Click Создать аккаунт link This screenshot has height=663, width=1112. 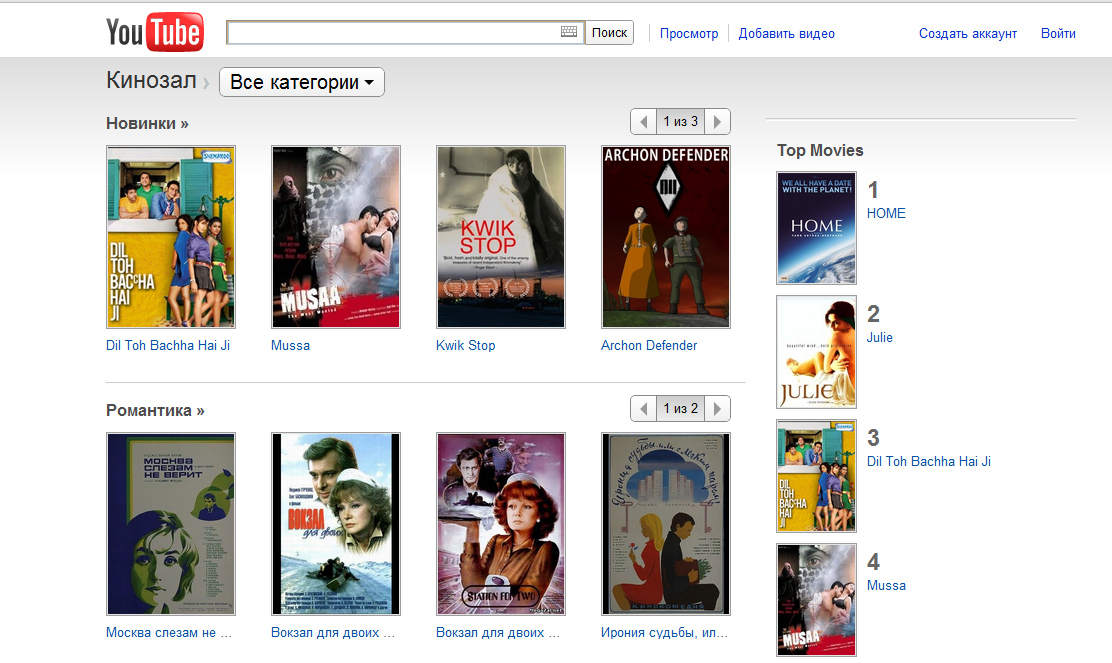[967, 33]
